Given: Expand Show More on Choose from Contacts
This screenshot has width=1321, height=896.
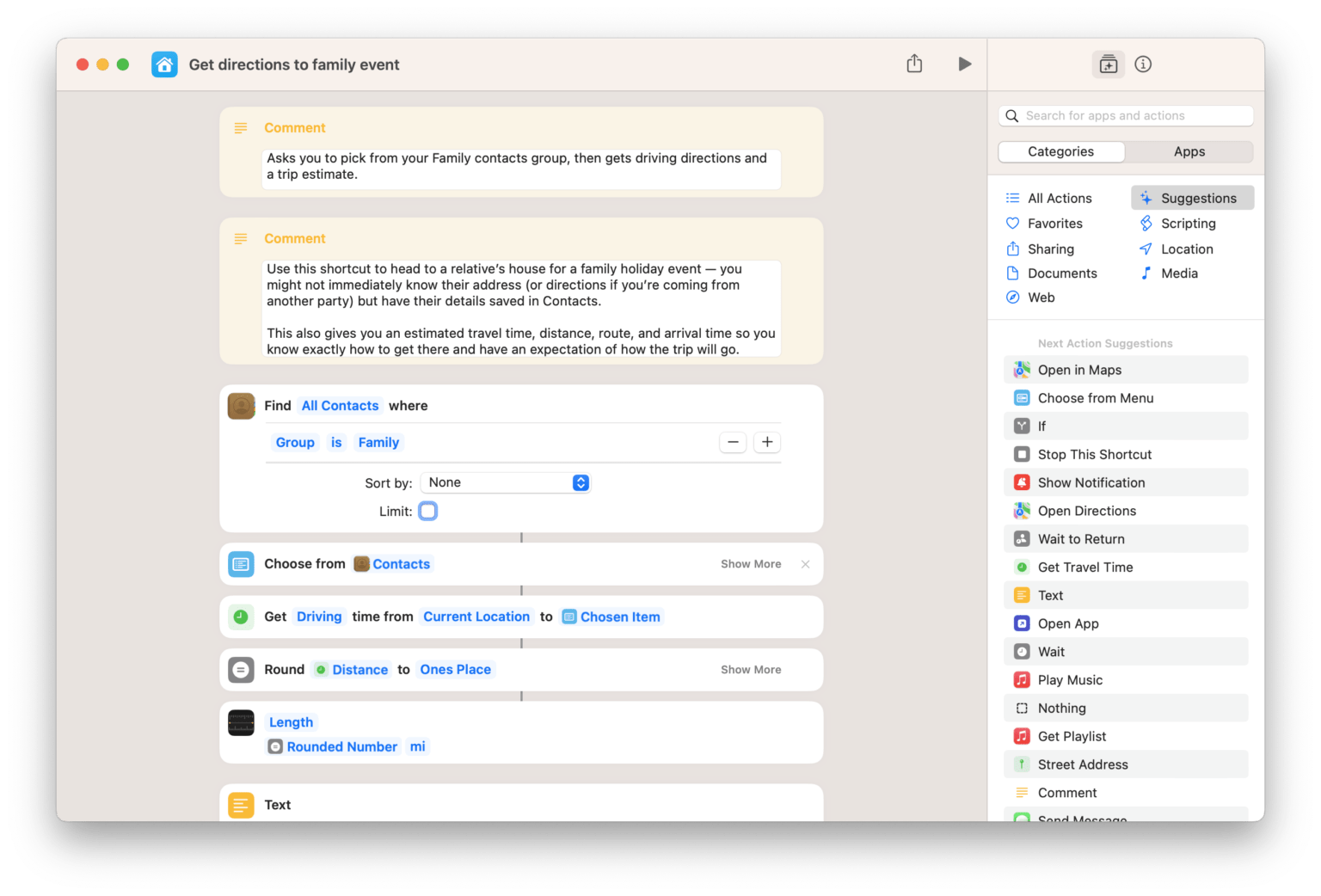Looking at the screenshot, I should tap(750, 564).
